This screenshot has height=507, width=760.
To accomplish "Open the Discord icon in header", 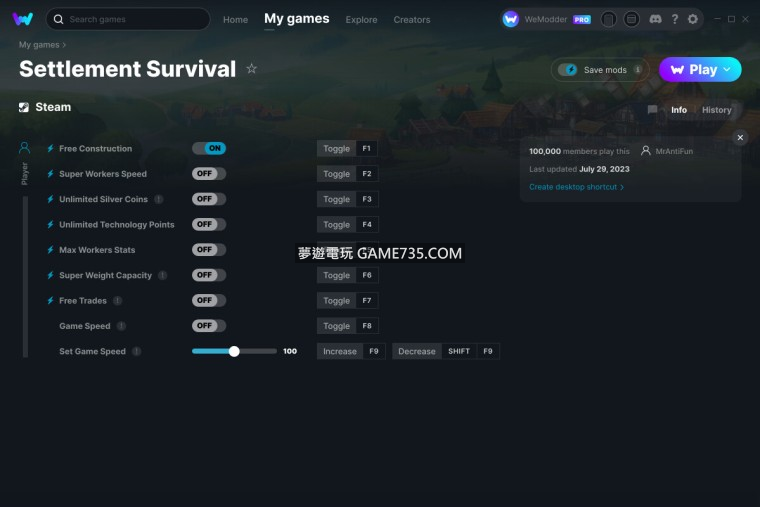I will [x=655, y=19].
